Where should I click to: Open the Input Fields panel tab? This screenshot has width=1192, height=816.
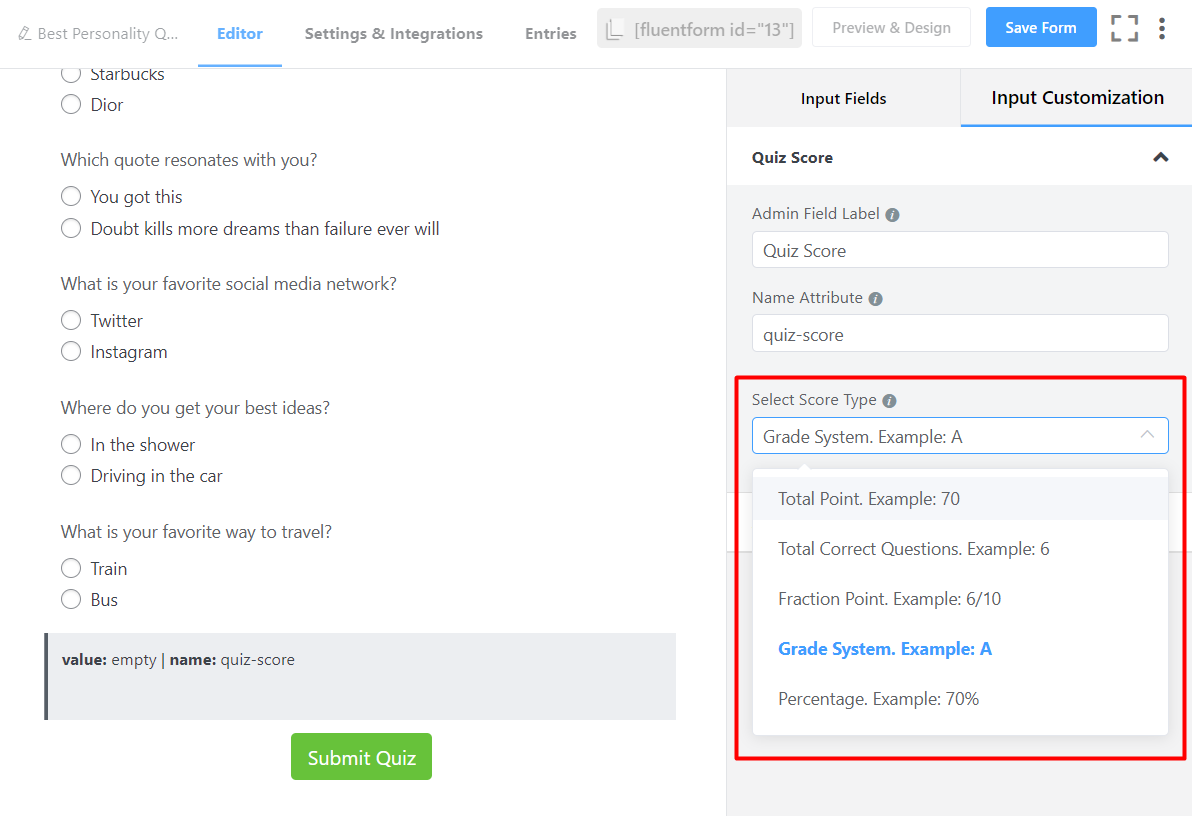coord(843,98)
